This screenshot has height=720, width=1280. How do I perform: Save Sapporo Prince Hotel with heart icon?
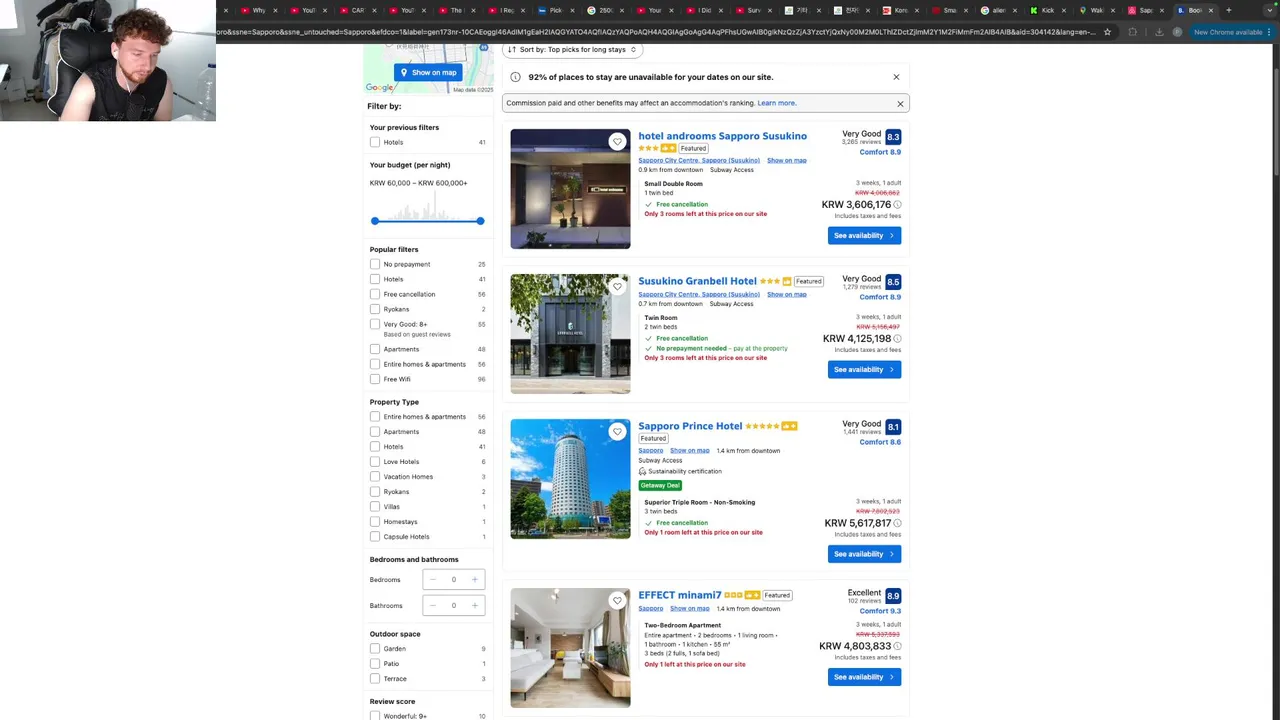point(617,432)
